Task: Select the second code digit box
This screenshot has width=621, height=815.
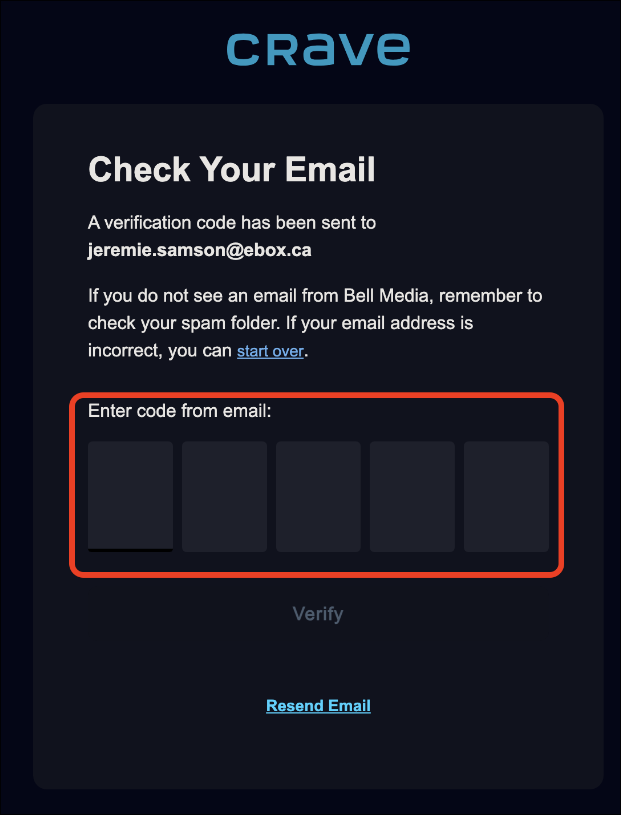Action: point(224,496)
